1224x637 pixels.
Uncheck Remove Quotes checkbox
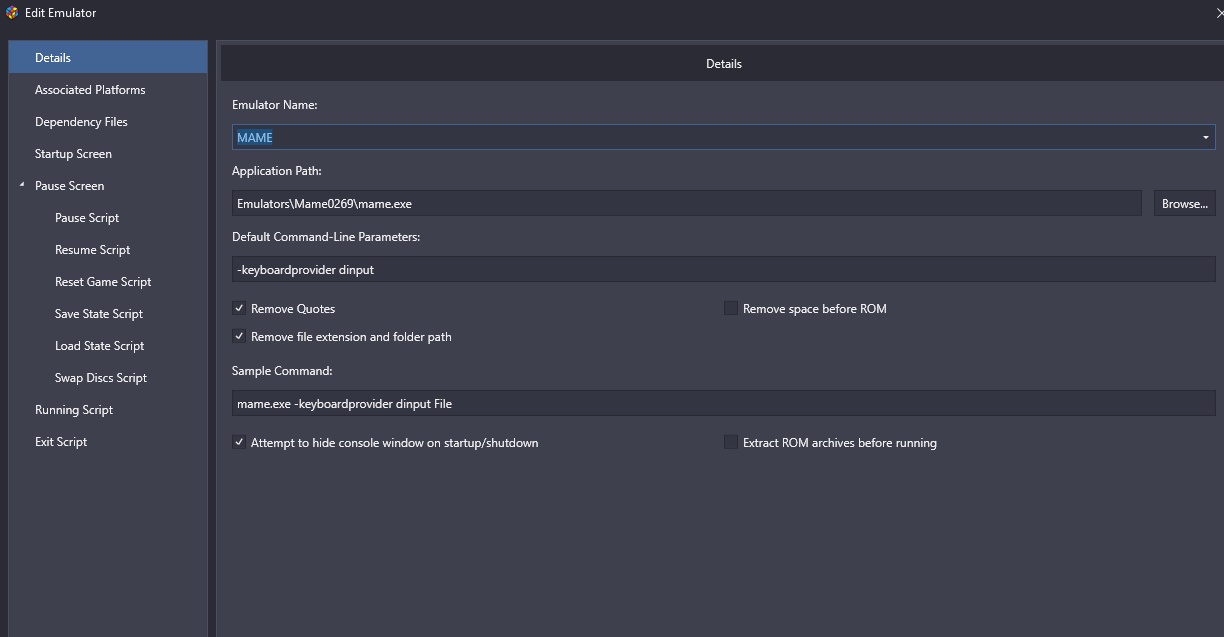pyautogui.click(x=239, y=309)
